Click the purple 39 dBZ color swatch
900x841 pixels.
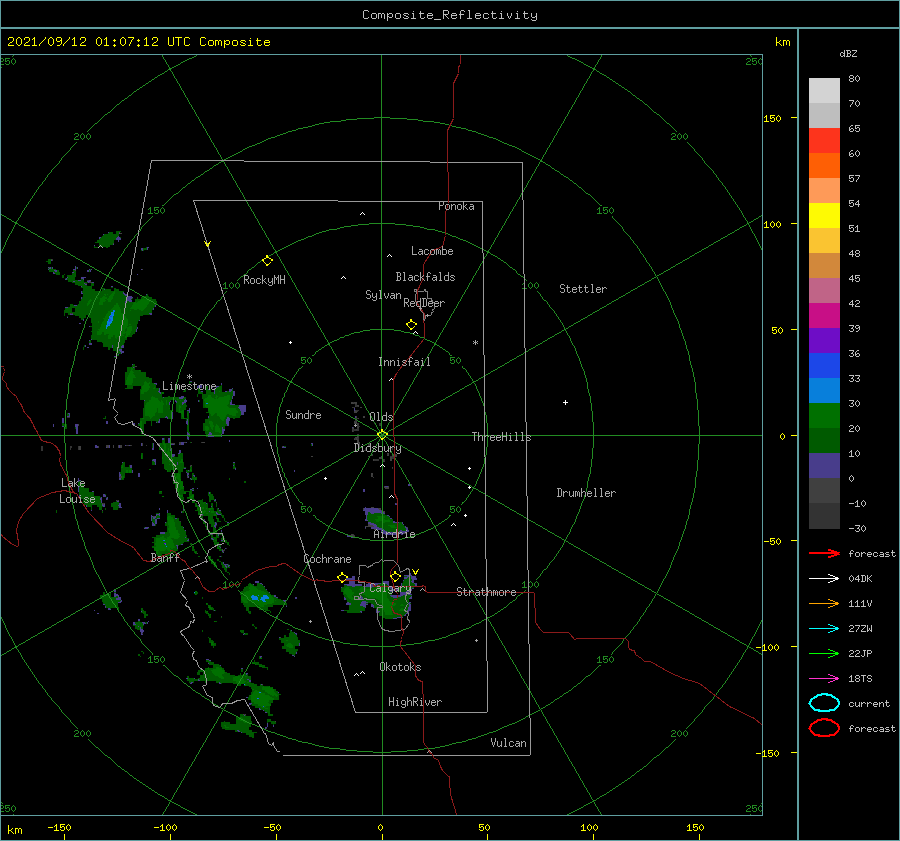(824, 340)
